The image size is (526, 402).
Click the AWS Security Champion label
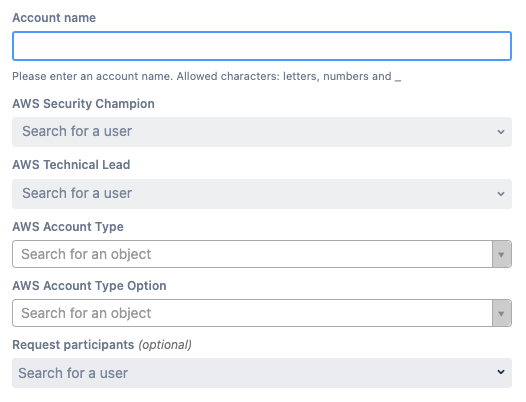pyautogui.click(x=84, y=104)
